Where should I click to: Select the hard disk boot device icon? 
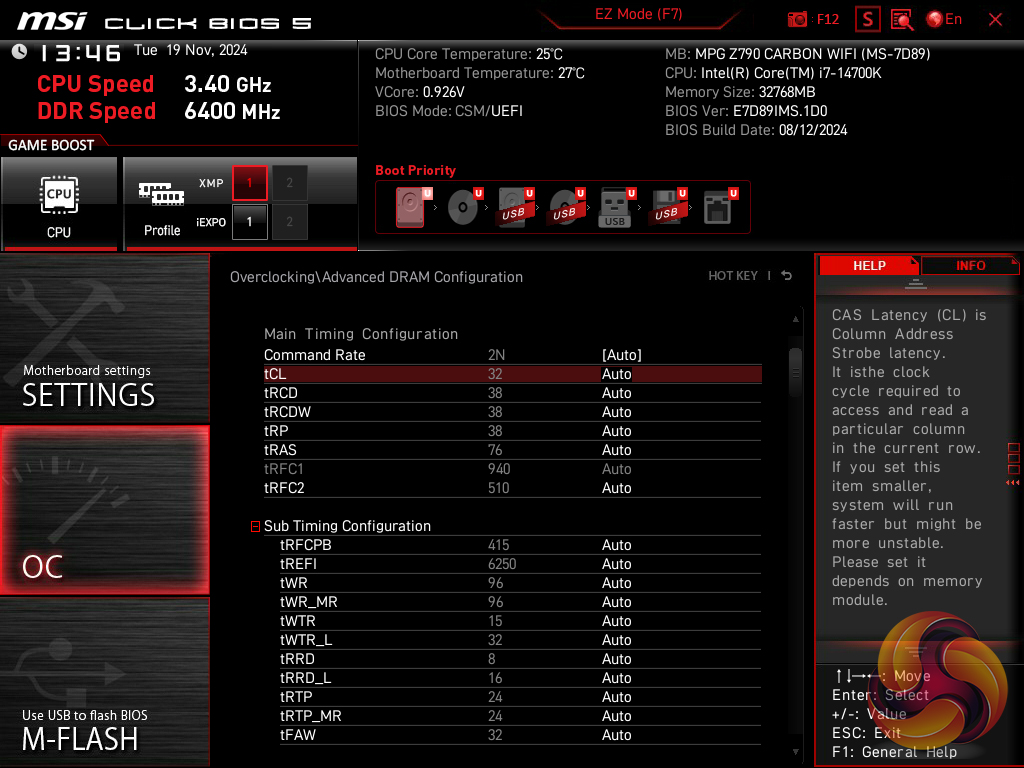click(412, 207)
